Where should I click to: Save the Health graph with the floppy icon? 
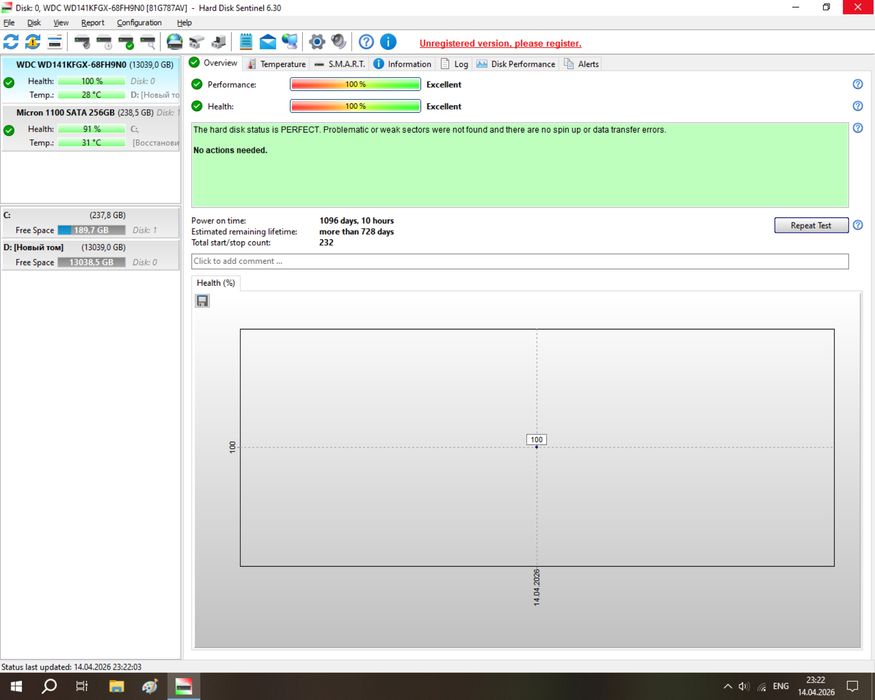tap(203, 301)
